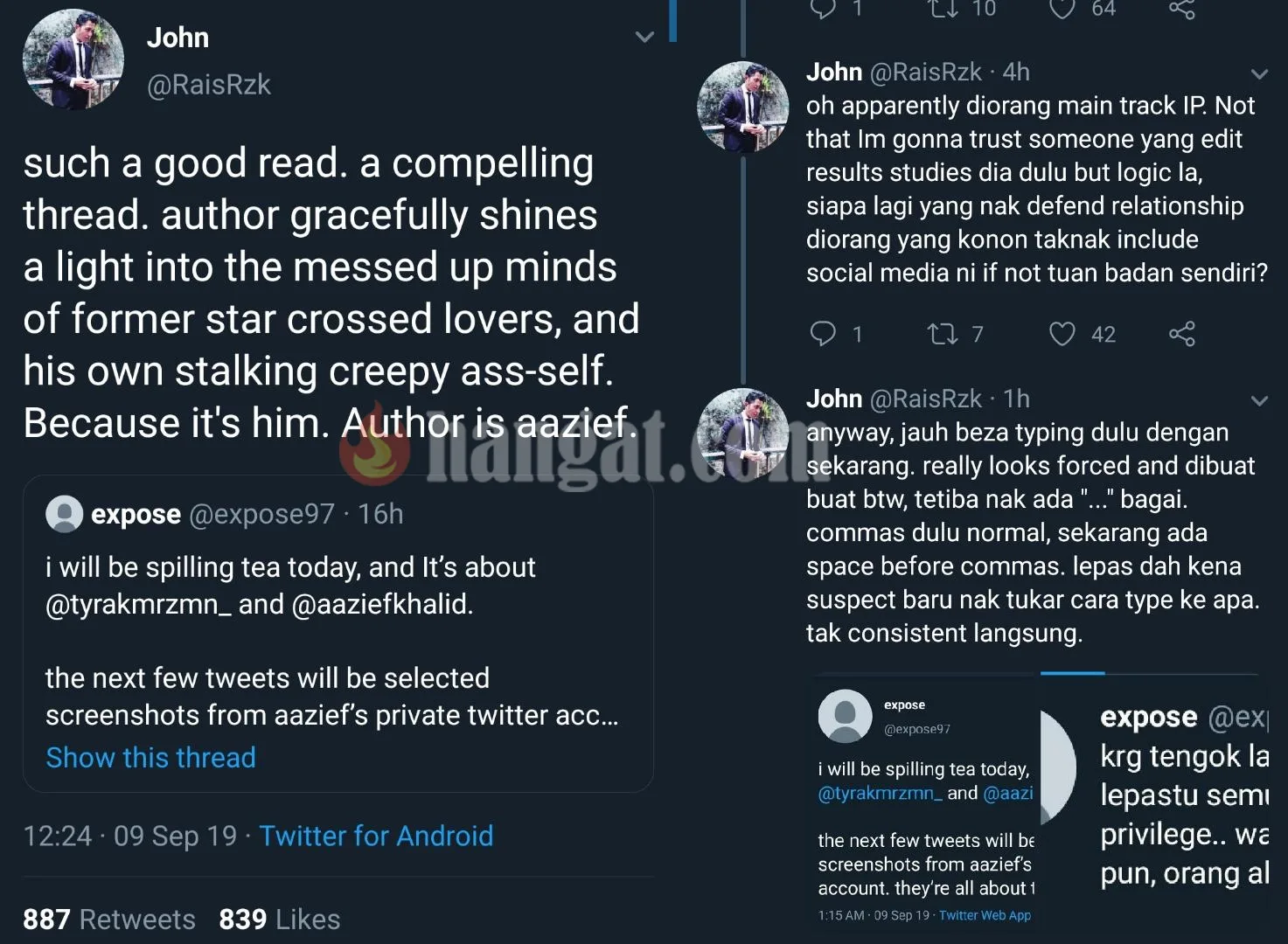Viewport: 1288px width, 944px height.
Task: Open John's profile picture on main tweet
Action: (x=73, y=59)
